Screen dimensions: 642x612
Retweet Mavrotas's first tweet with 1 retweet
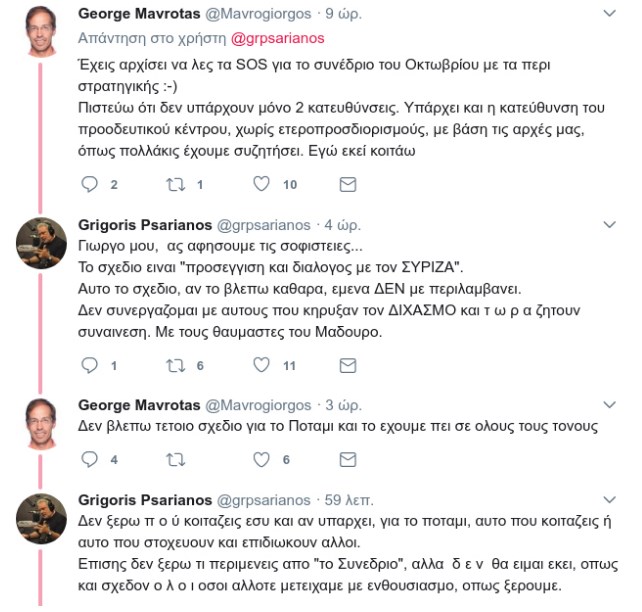[176, 185]
